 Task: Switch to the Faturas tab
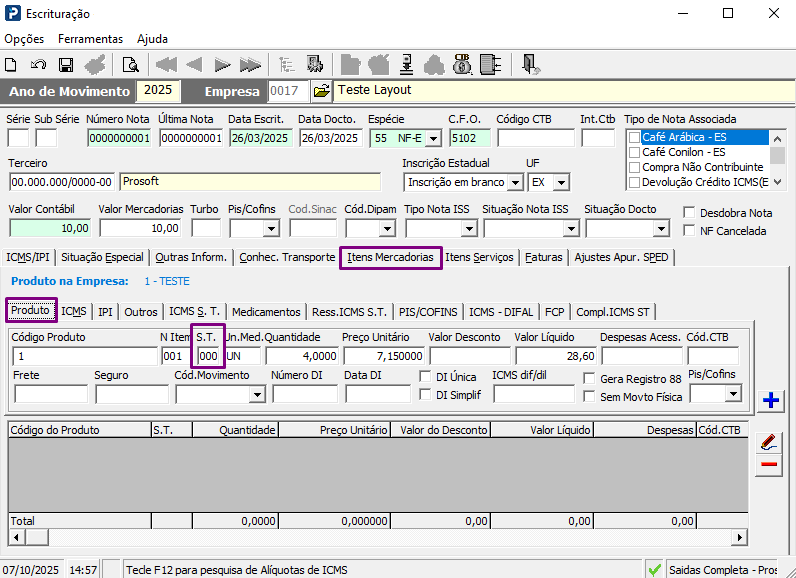tap(543, 257)
